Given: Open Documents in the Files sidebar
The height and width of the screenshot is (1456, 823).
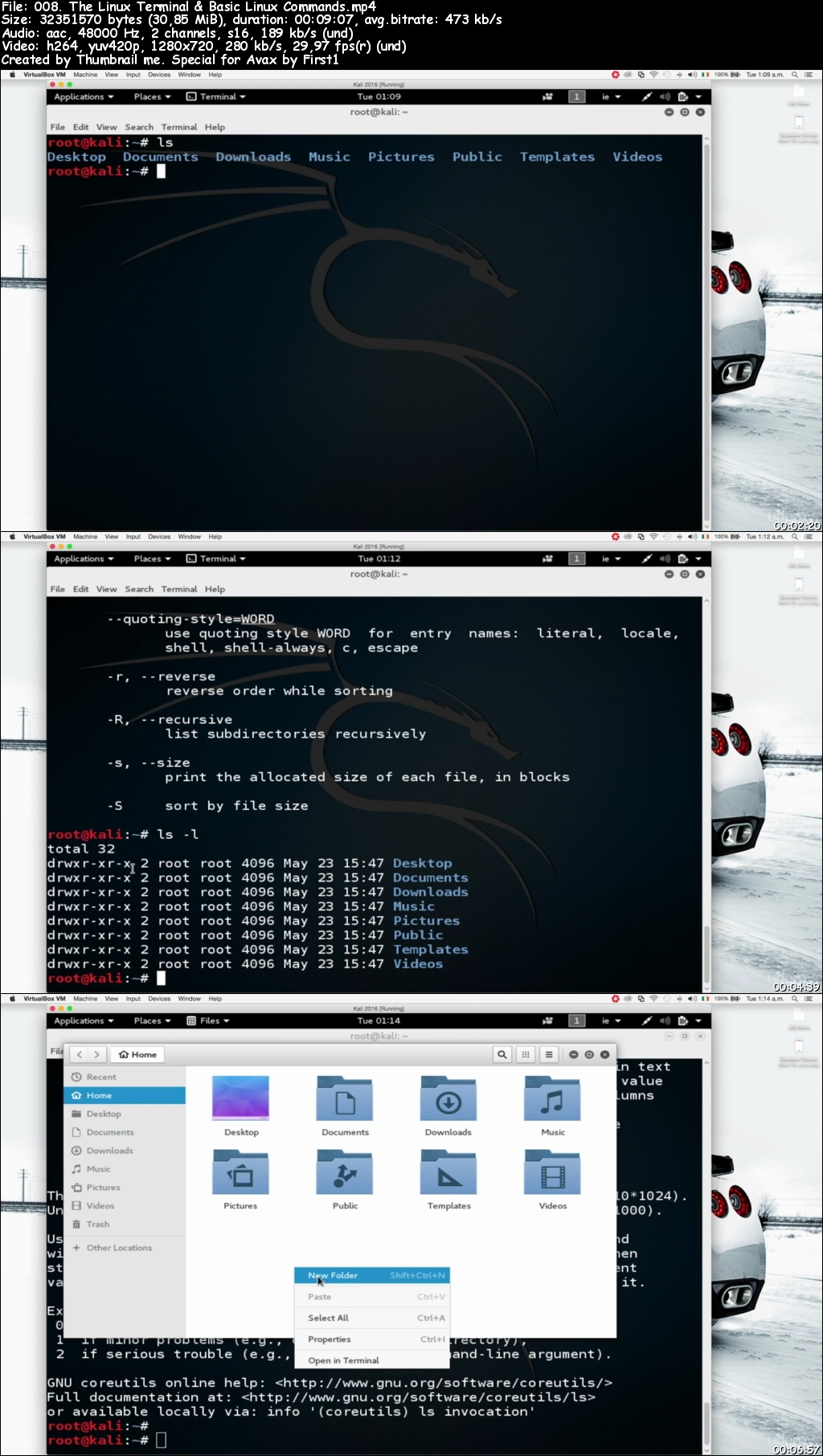Looking at the screenshot, I should (125, 1132).
